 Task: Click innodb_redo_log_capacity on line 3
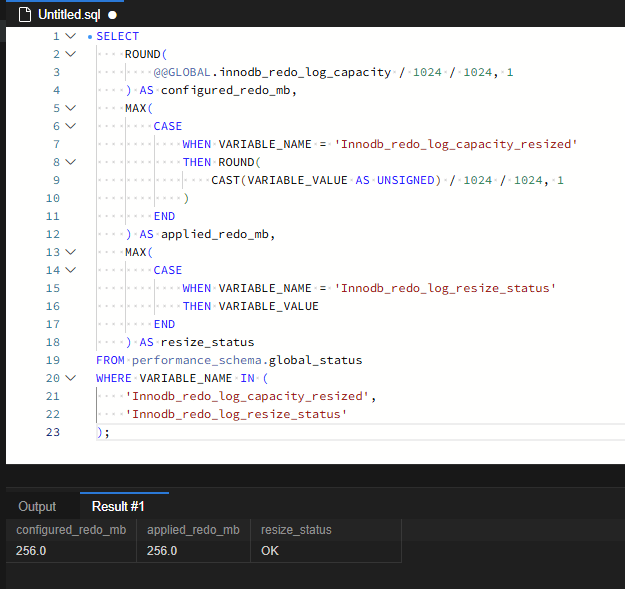point(305,73)
